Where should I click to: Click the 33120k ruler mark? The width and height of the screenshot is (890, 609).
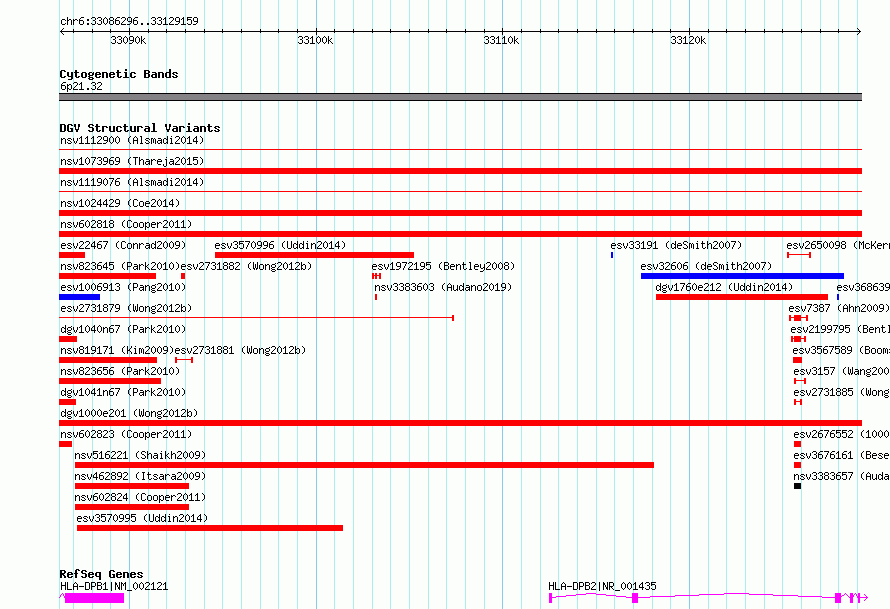tap(688, 40)
